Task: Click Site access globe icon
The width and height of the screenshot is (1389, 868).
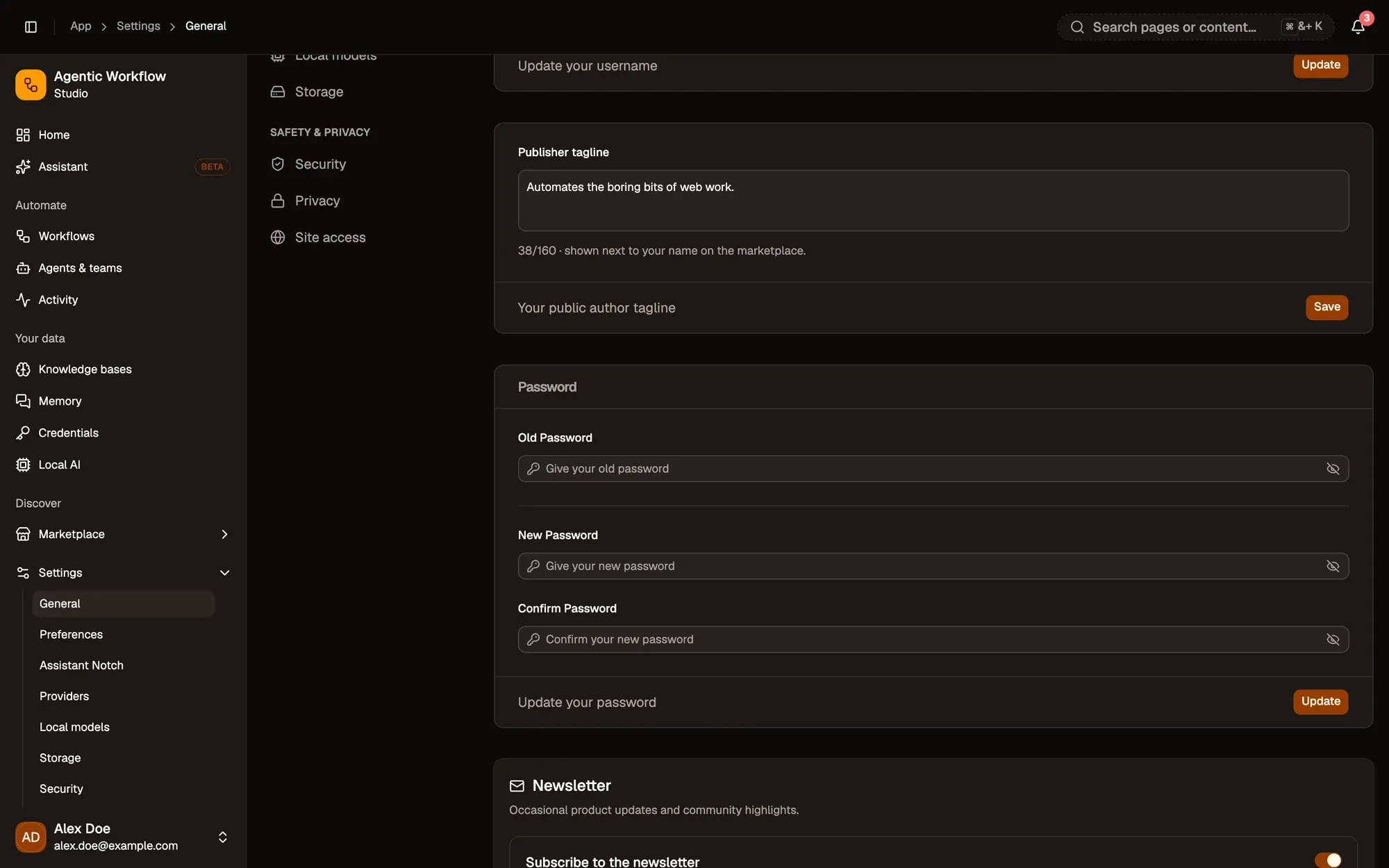Action: (x=278, y=237)
